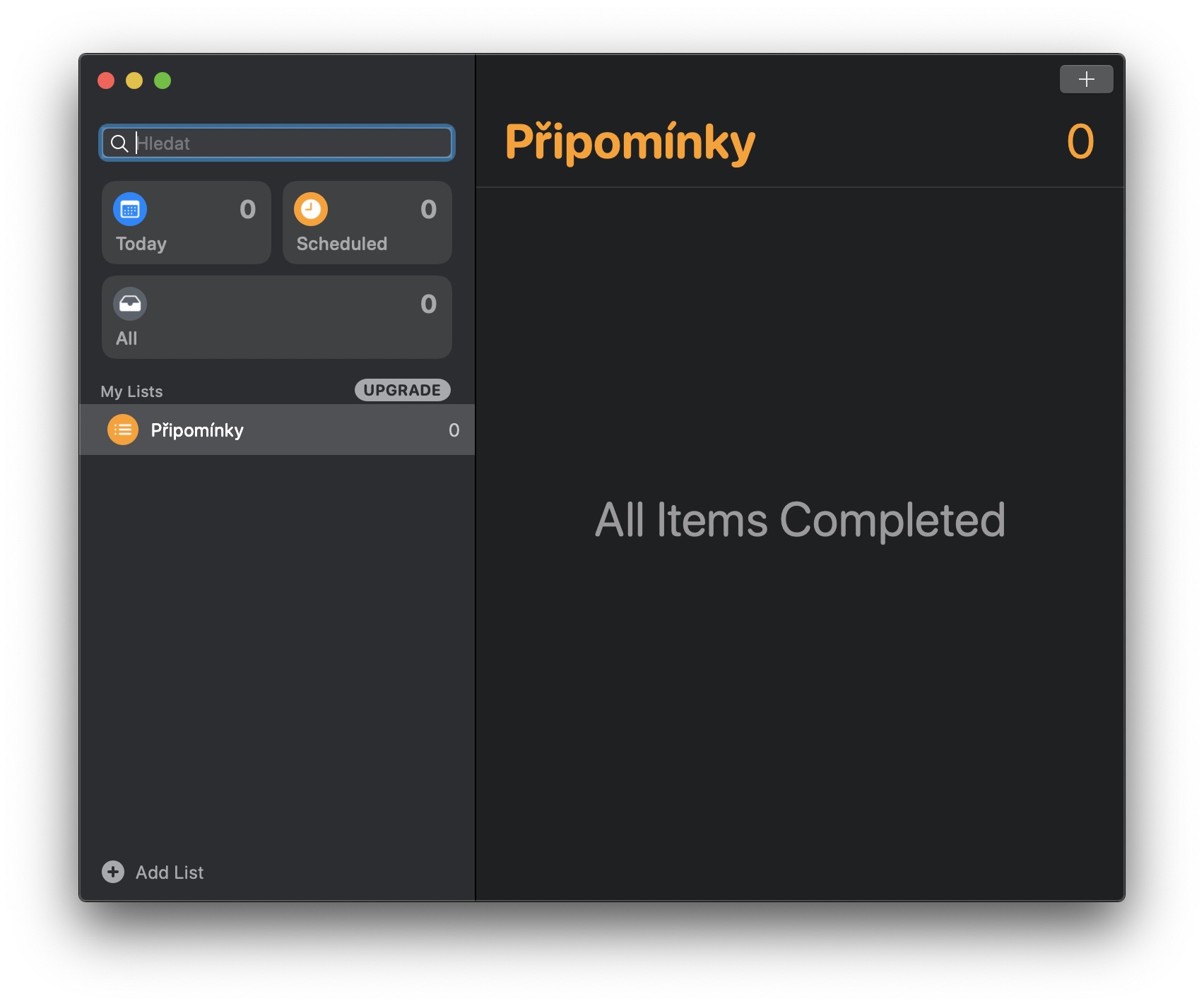Screen dimensions: 1204x1006
Task: Click the UPGRADE button
Action: click(402, 390)
